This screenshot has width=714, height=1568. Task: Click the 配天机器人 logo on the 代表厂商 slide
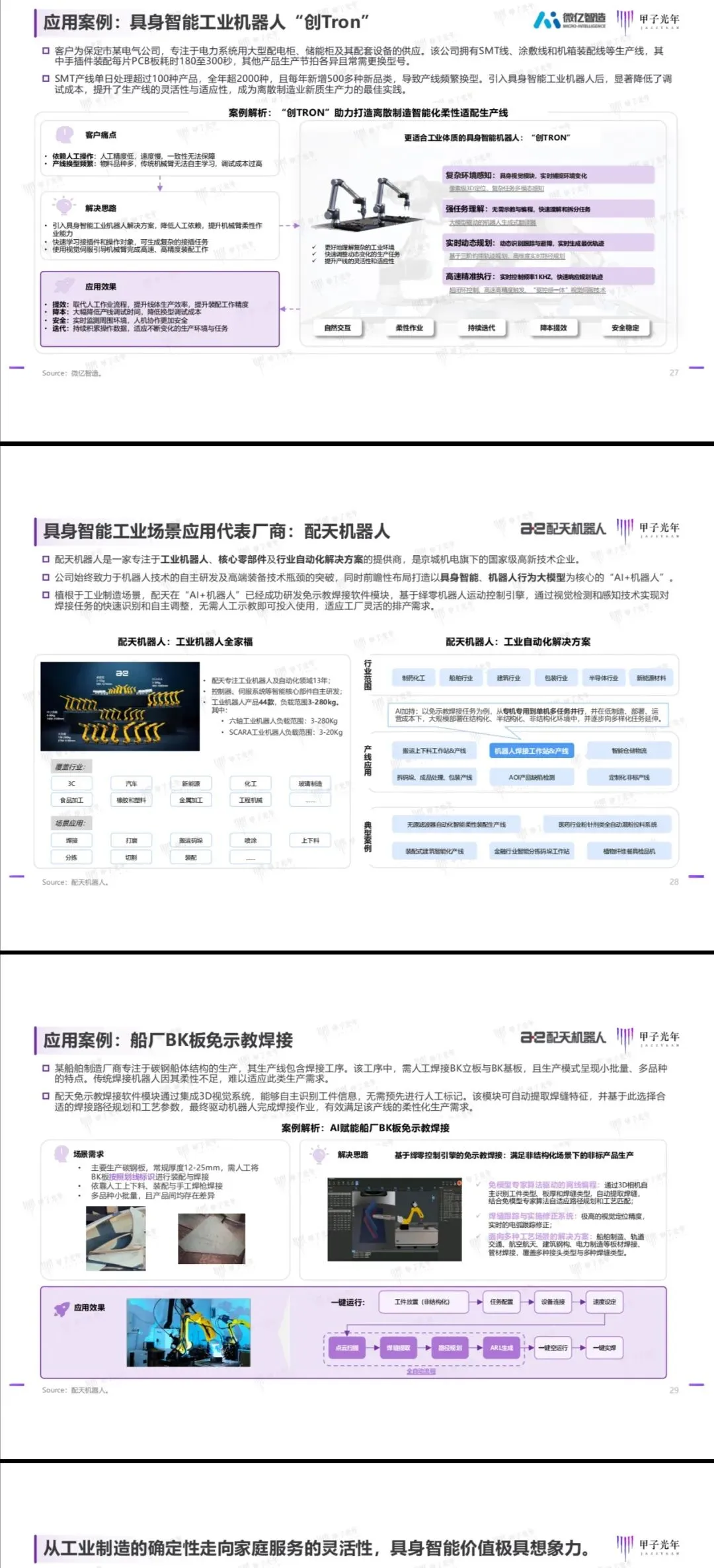563,529
